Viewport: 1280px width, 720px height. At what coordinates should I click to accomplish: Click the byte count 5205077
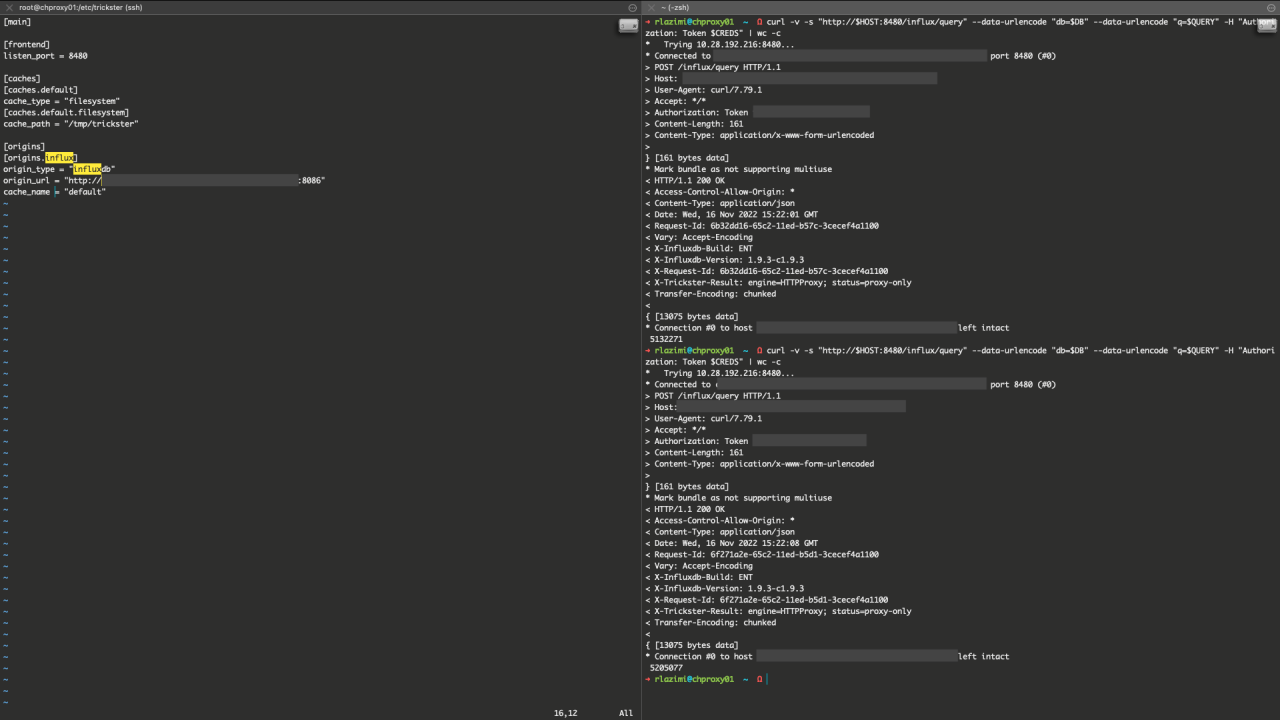pos(666,668)
